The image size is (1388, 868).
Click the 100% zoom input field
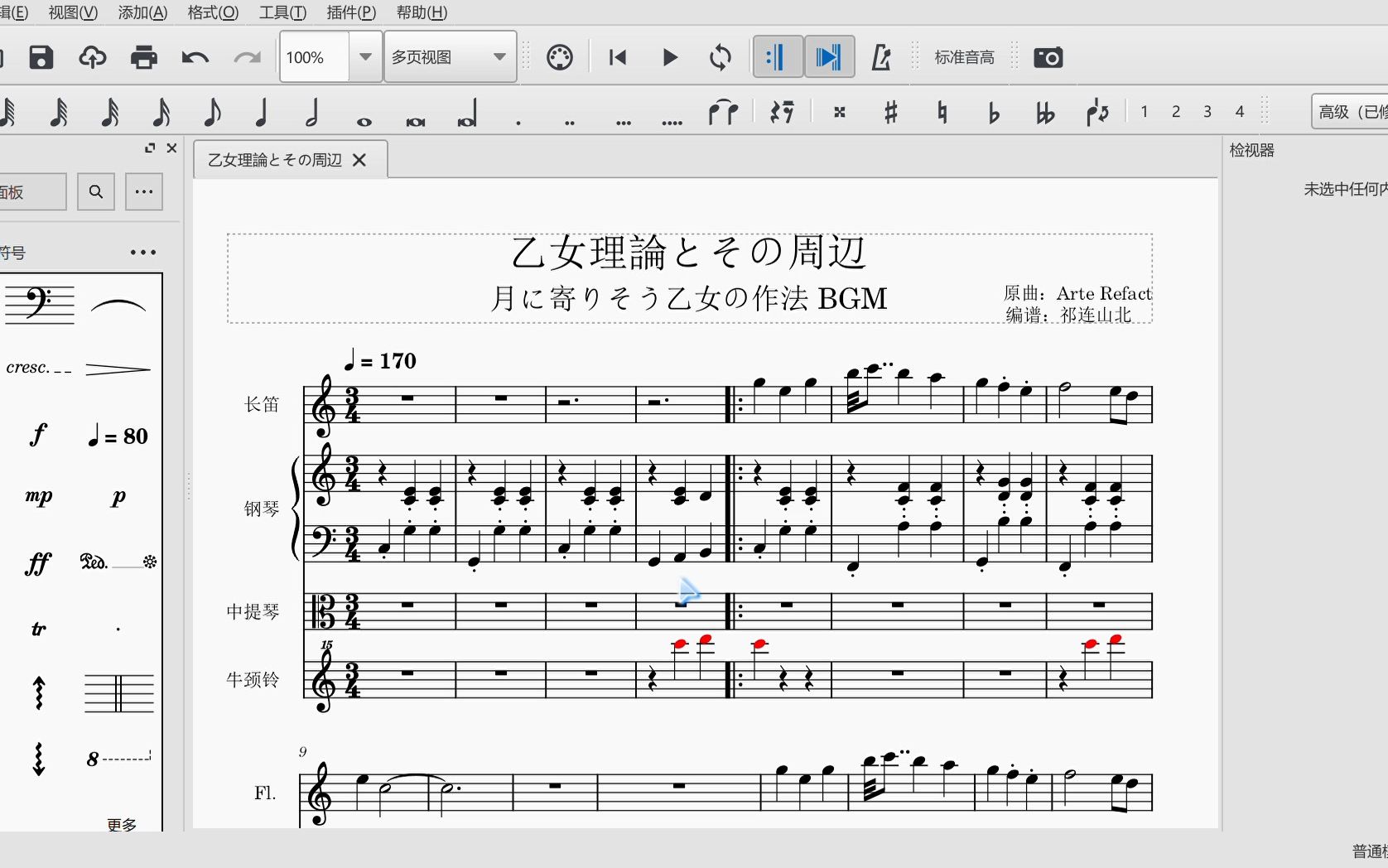pyautogui.click(x=315, y=57)
